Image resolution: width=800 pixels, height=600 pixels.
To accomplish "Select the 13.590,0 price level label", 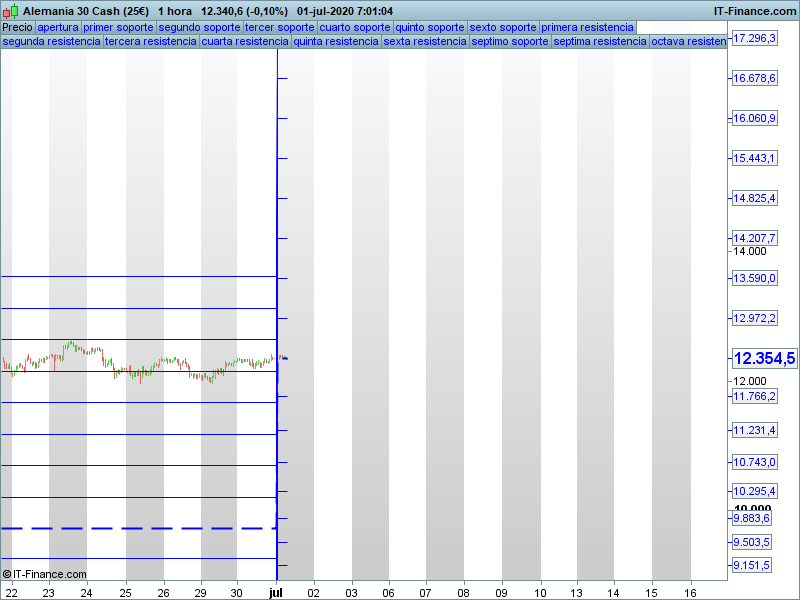I will click(754, 278).
